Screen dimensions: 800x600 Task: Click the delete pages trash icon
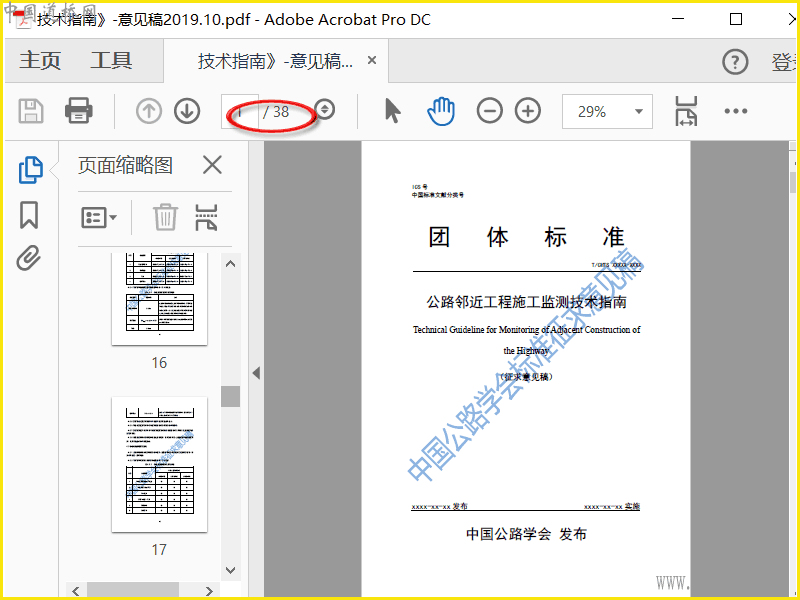coord(165,217)
